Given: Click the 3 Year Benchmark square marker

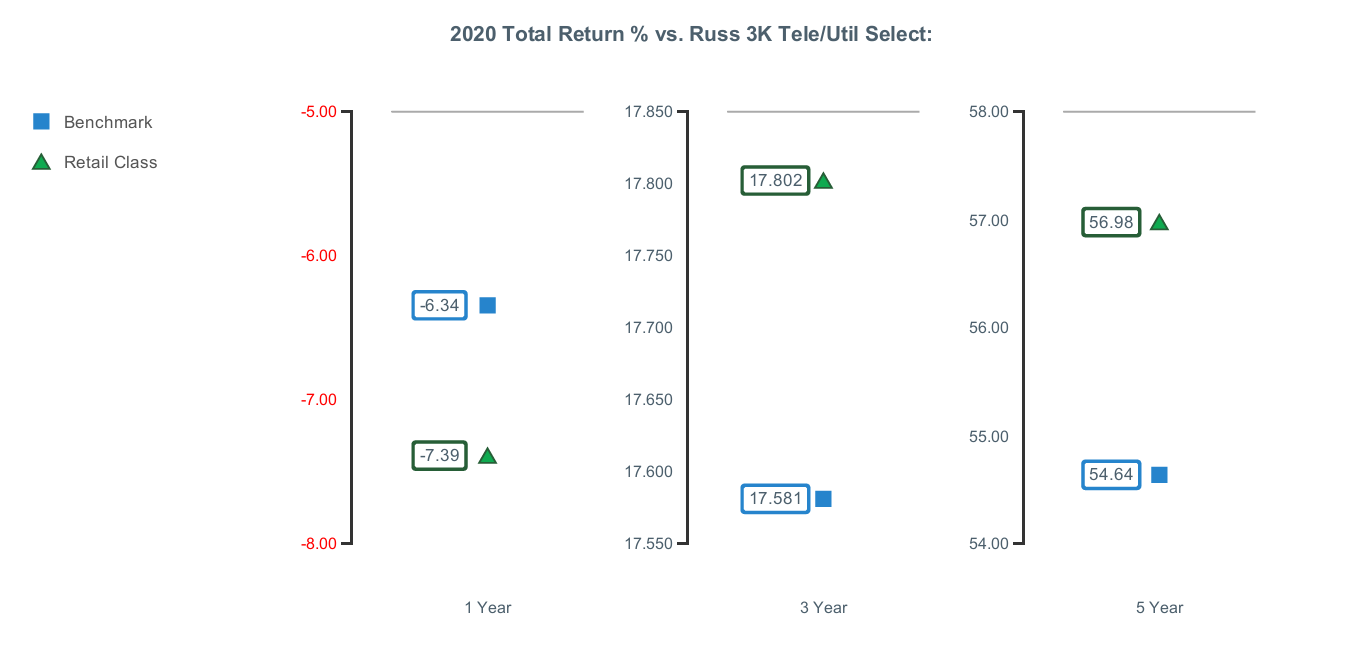Looking at the screenshot, I should [824, 499].
